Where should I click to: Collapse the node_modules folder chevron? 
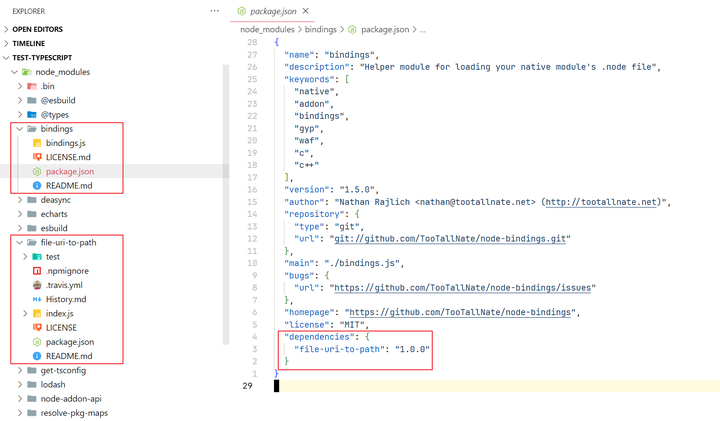coord(14,72)
